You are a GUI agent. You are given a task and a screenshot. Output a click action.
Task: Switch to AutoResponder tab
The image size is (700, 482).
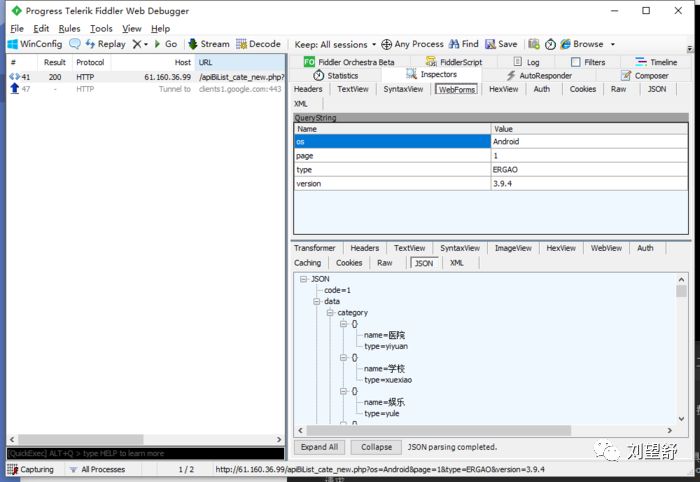coord(539,75)
